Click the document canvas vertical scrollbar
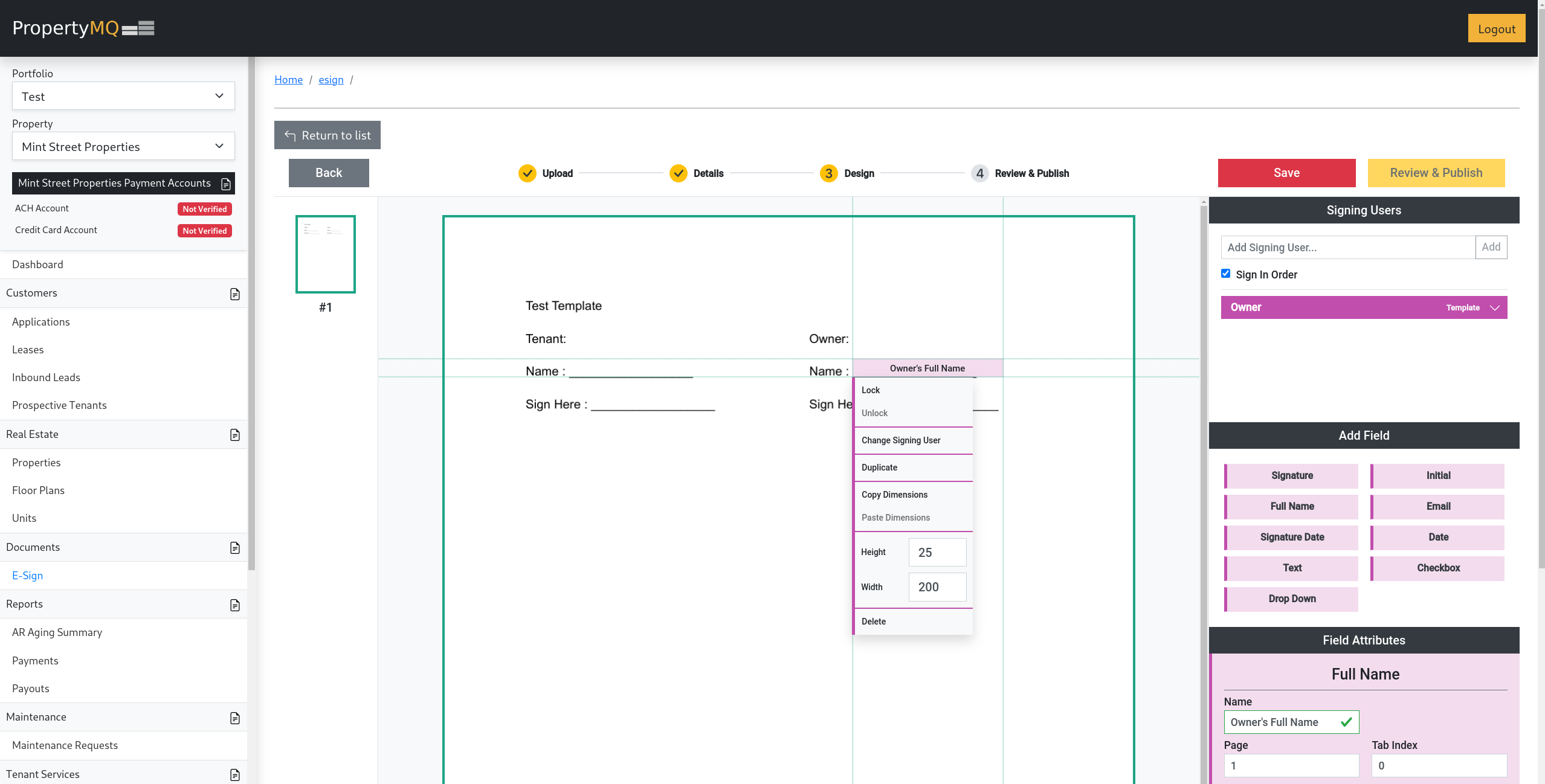This screenshot has height=784, width=1545. (1203, 483)
